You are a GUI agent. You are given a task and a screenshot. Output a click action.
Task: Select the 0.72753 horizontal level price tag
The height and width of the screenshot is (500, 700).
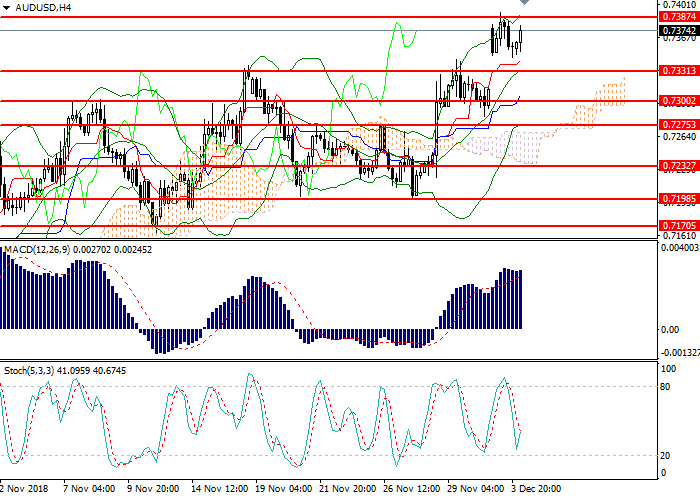click(678, 125)
